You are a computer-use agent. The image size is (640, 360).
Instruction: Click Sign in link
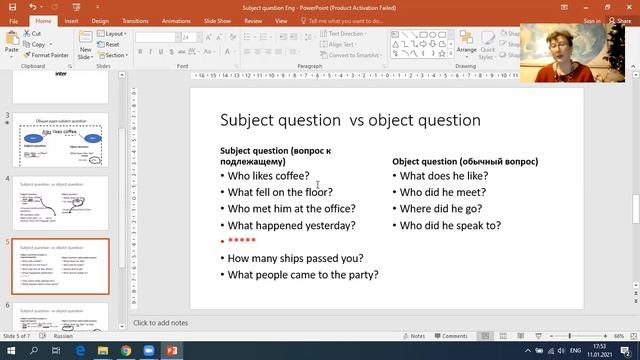[592, 21]
